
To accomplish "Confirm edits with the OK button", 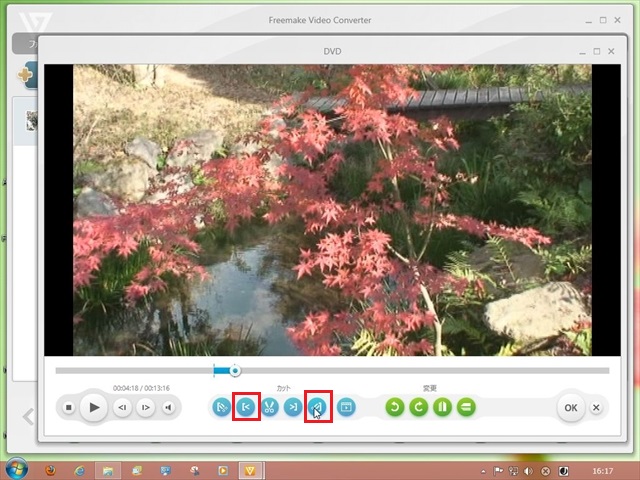I will (x=570, y=407).
